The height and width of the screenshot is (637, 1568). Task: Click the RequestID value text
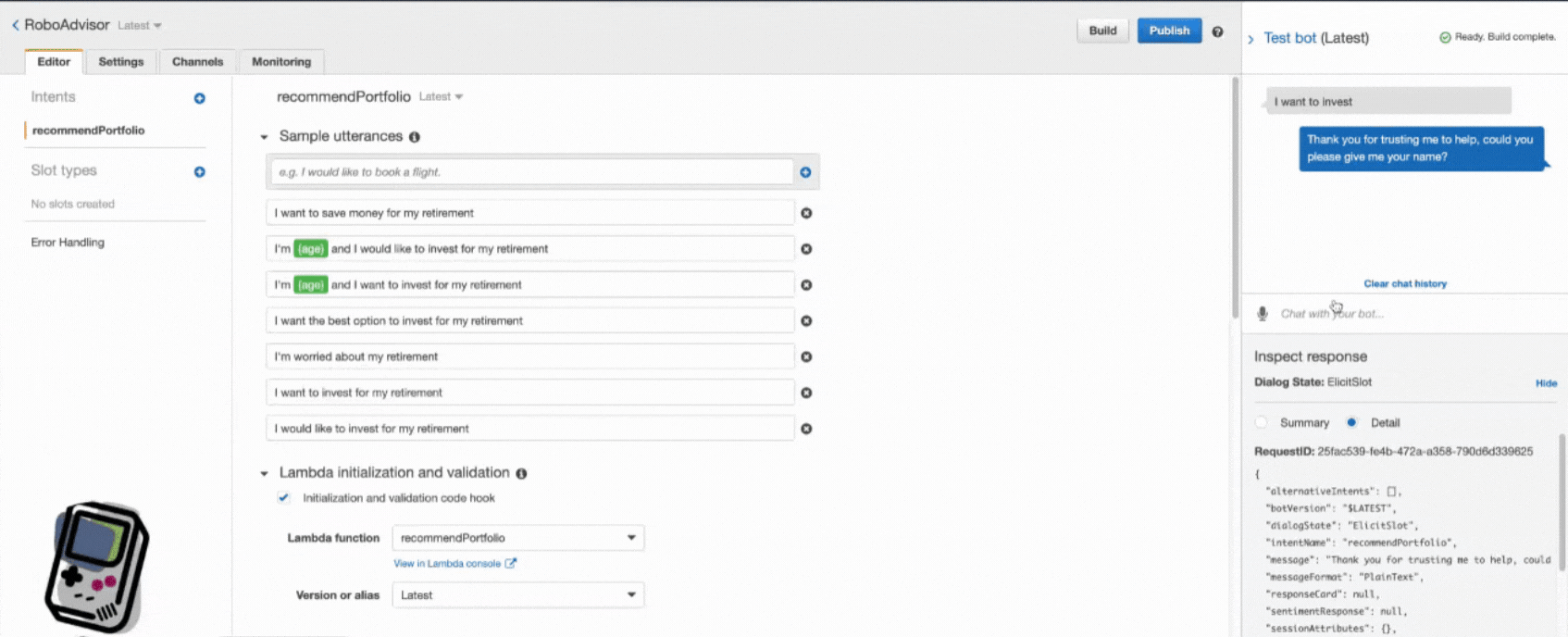click(x=1425, y=452)
